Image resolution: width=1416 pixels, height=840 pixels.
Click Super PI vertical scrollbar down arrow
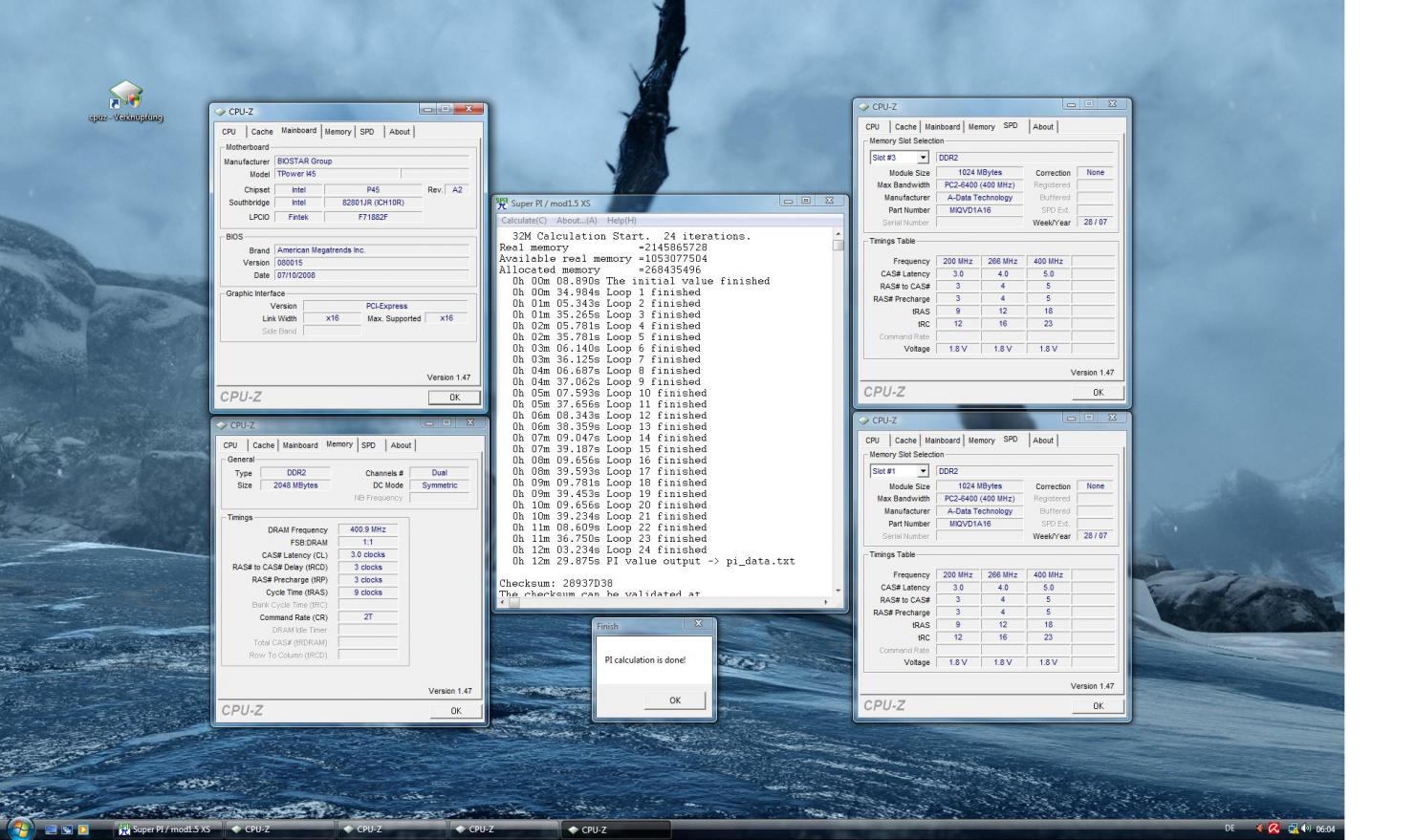click(x=839, y=591)
